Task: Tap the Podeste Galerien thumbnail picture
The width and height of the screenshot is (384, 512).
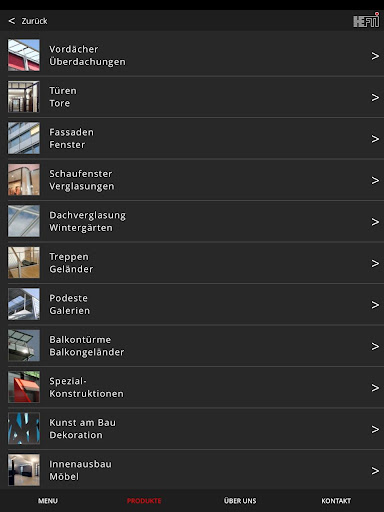Action: point(24,304)
